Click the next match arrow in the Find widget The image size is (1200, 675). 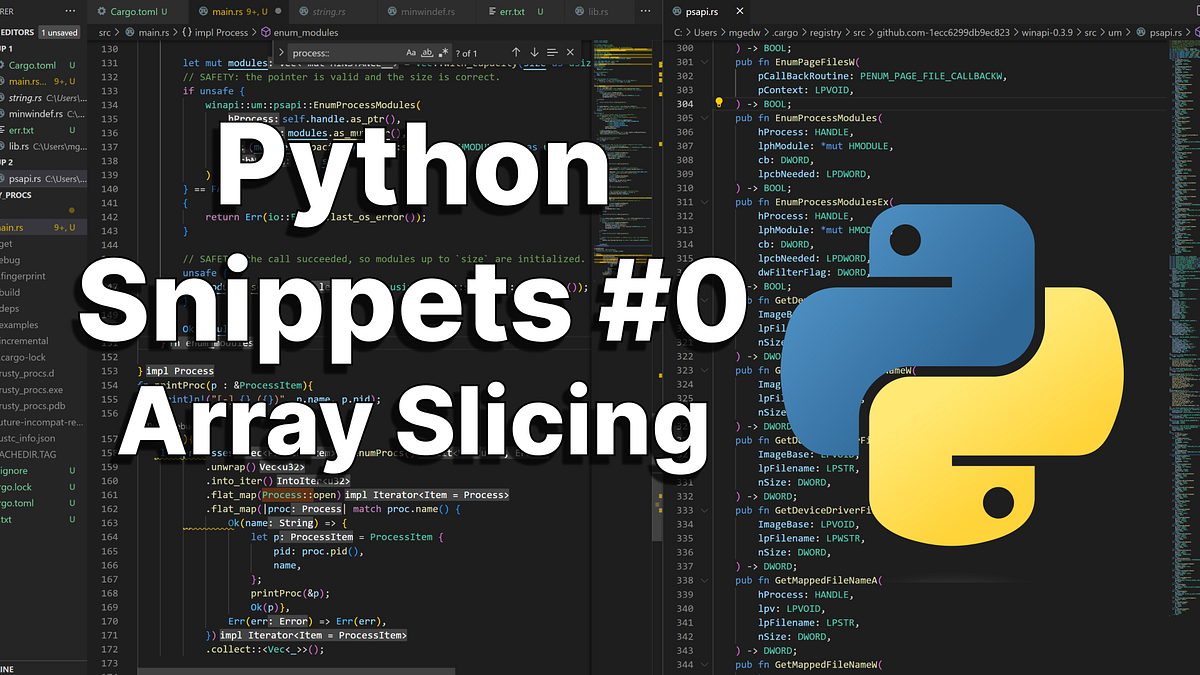pyautogui.click(x=534, y=51)
